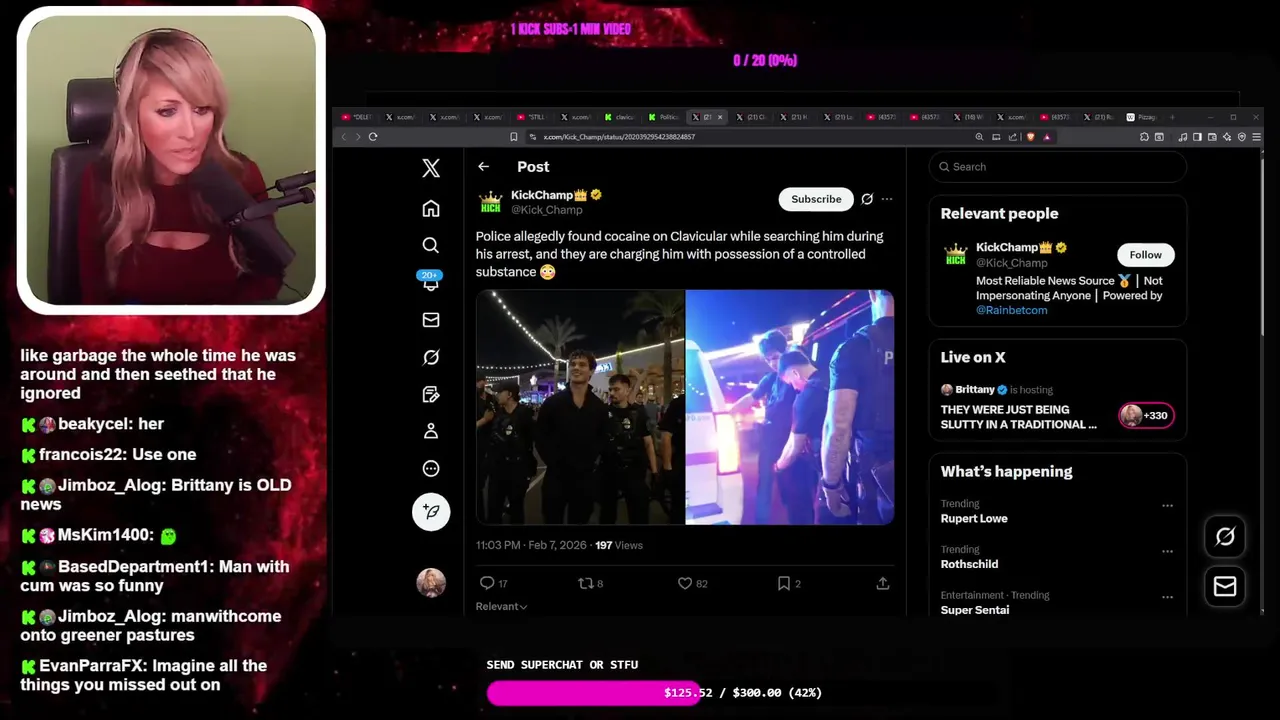
Task: Open post more options ellipsis
Action: [x=887, y=199]
